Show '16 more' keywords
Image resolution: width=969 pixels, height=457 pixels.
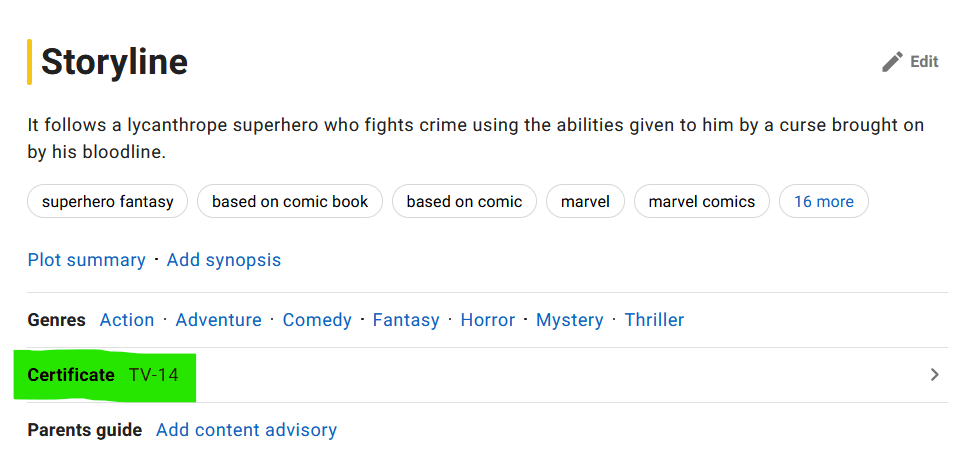pos(824,202)
